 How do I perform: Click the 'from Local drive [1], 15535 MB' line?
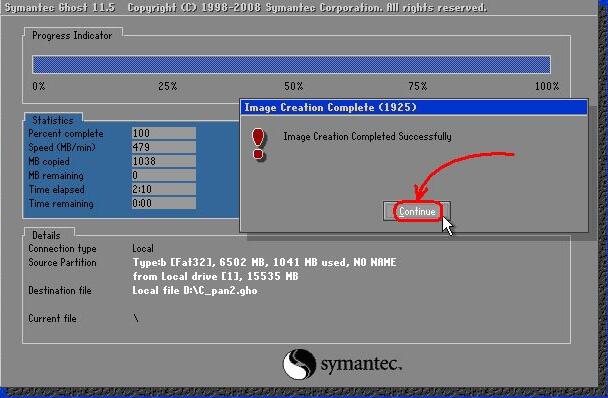coord(215,277)
